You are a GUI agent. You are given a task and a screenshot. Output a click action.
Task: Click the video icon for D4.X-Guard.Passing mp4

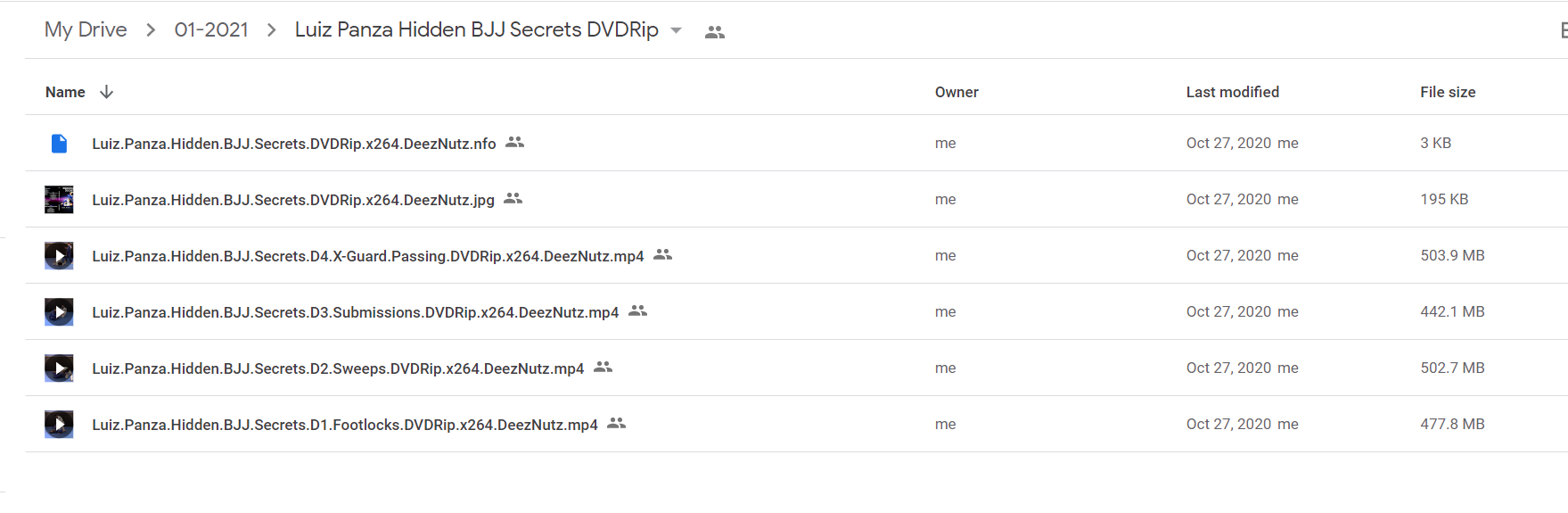(59, 256)
